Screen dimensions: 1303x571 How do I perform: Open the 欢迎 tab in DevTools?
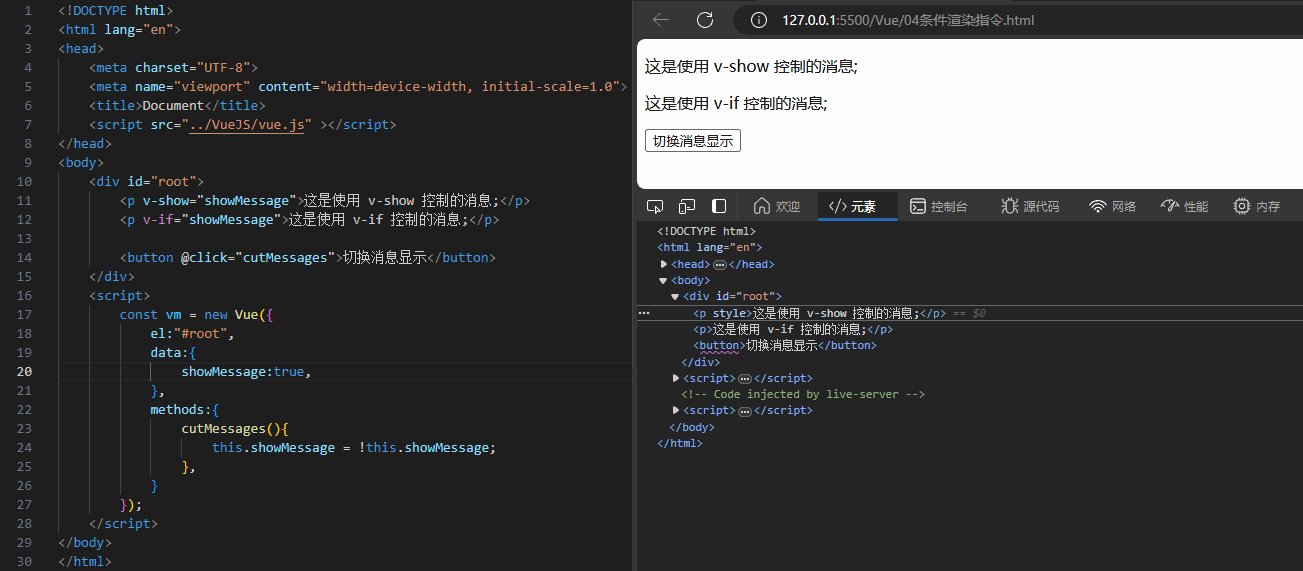pos(777,206)
